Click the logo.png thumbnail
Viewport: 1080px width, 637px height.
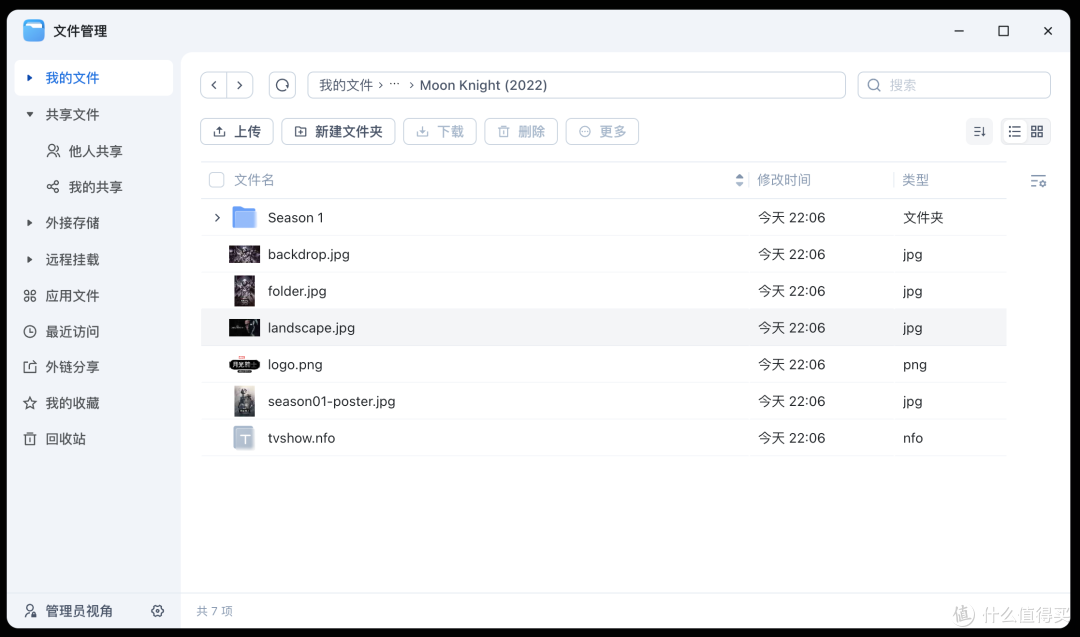[245, 364]
